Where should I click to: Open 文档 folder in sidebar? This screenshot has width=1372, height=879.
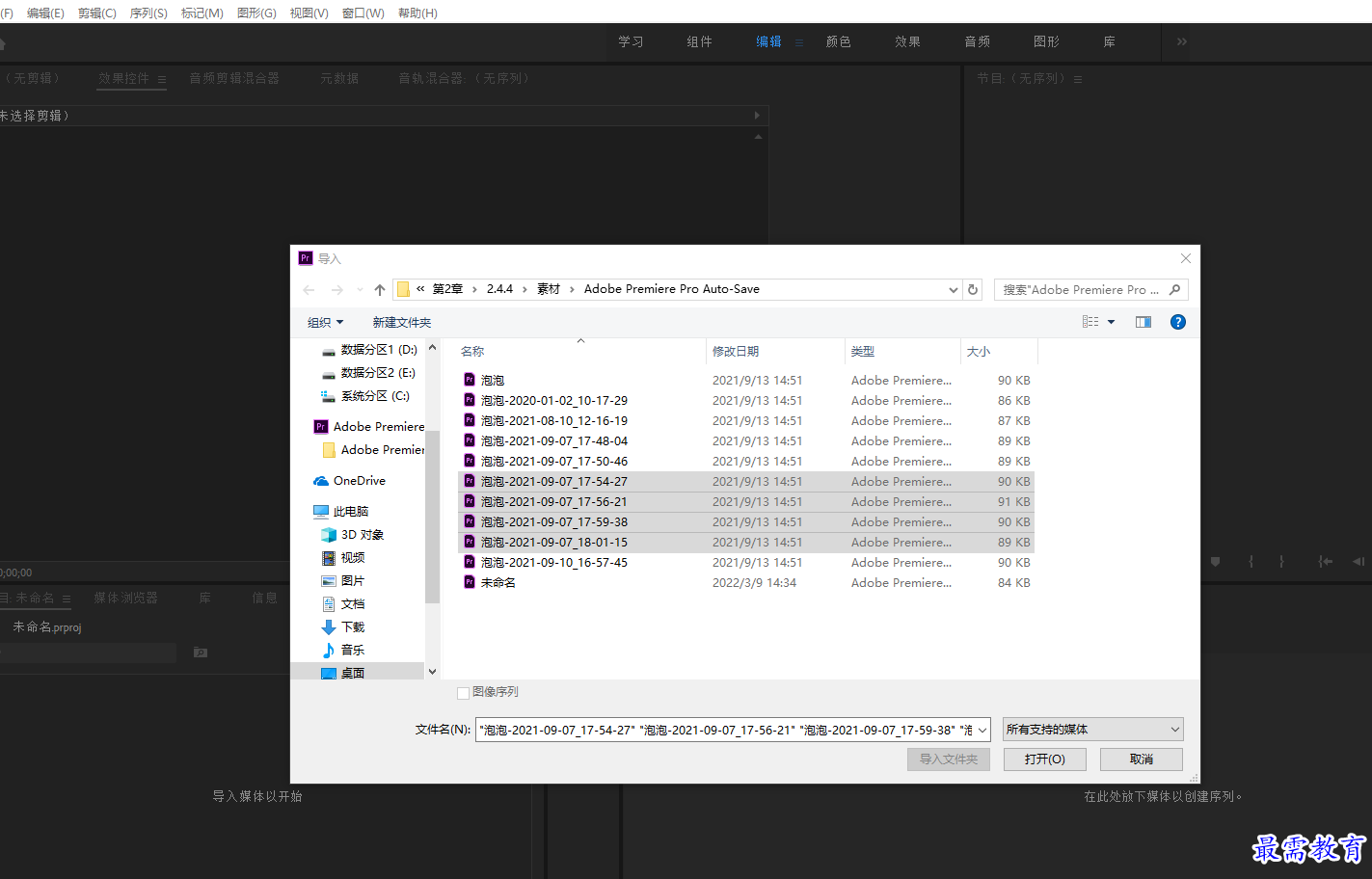point(343,603)
